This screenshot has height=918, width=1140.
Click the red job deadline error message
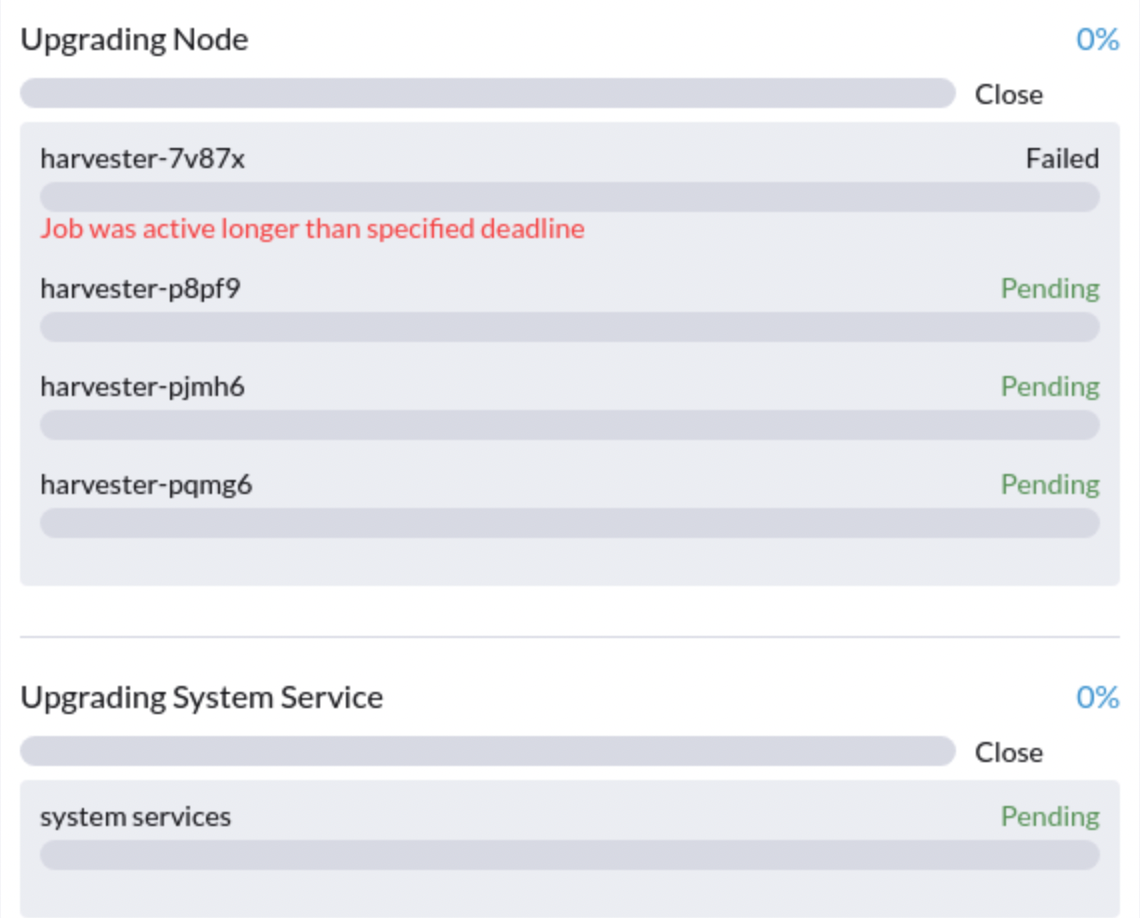312,229
